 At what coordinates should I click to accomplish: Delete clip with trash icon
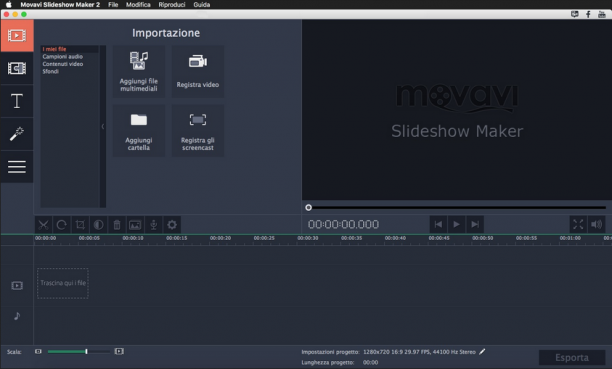point(117,225)
